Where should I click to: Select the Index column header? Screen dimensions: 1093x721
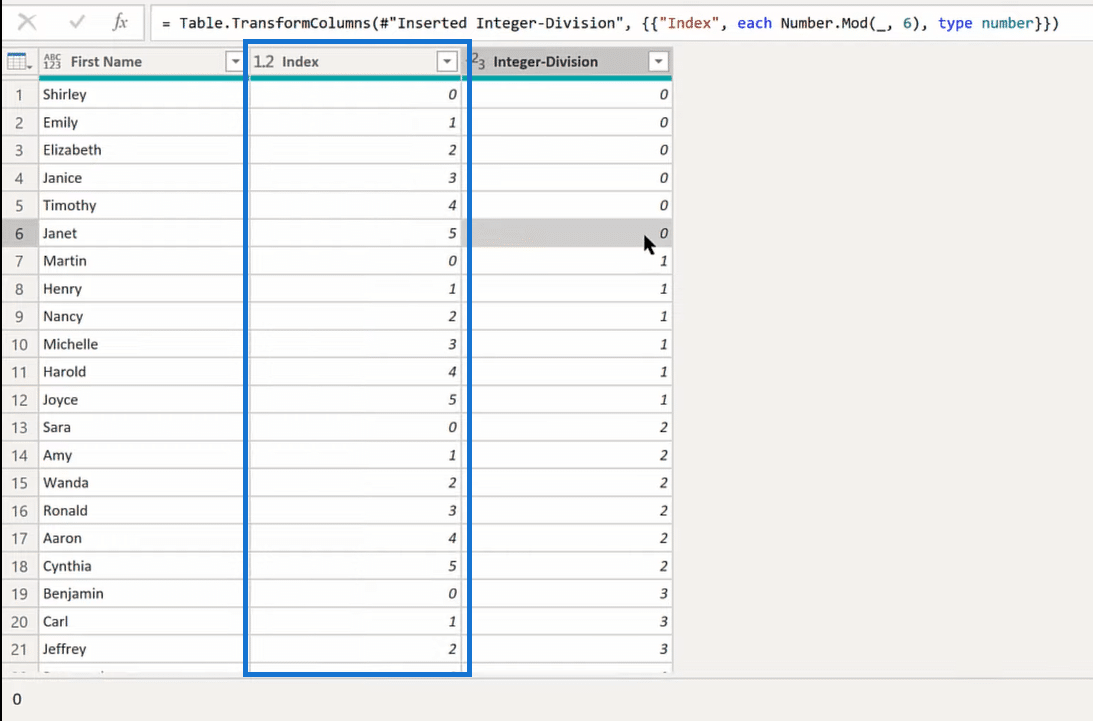tap(356, 62)
